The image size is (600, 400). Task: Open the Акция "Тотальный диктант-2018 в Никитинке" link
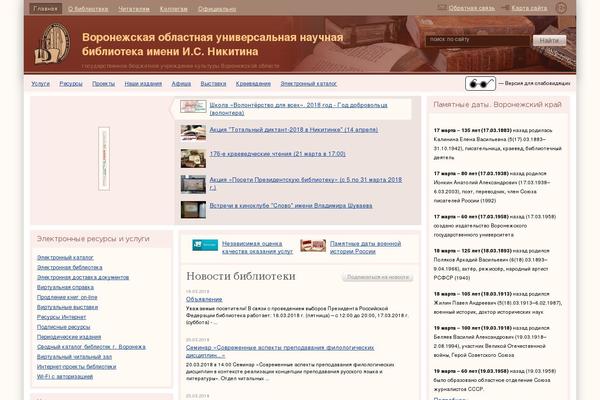[x=293, y=130]
